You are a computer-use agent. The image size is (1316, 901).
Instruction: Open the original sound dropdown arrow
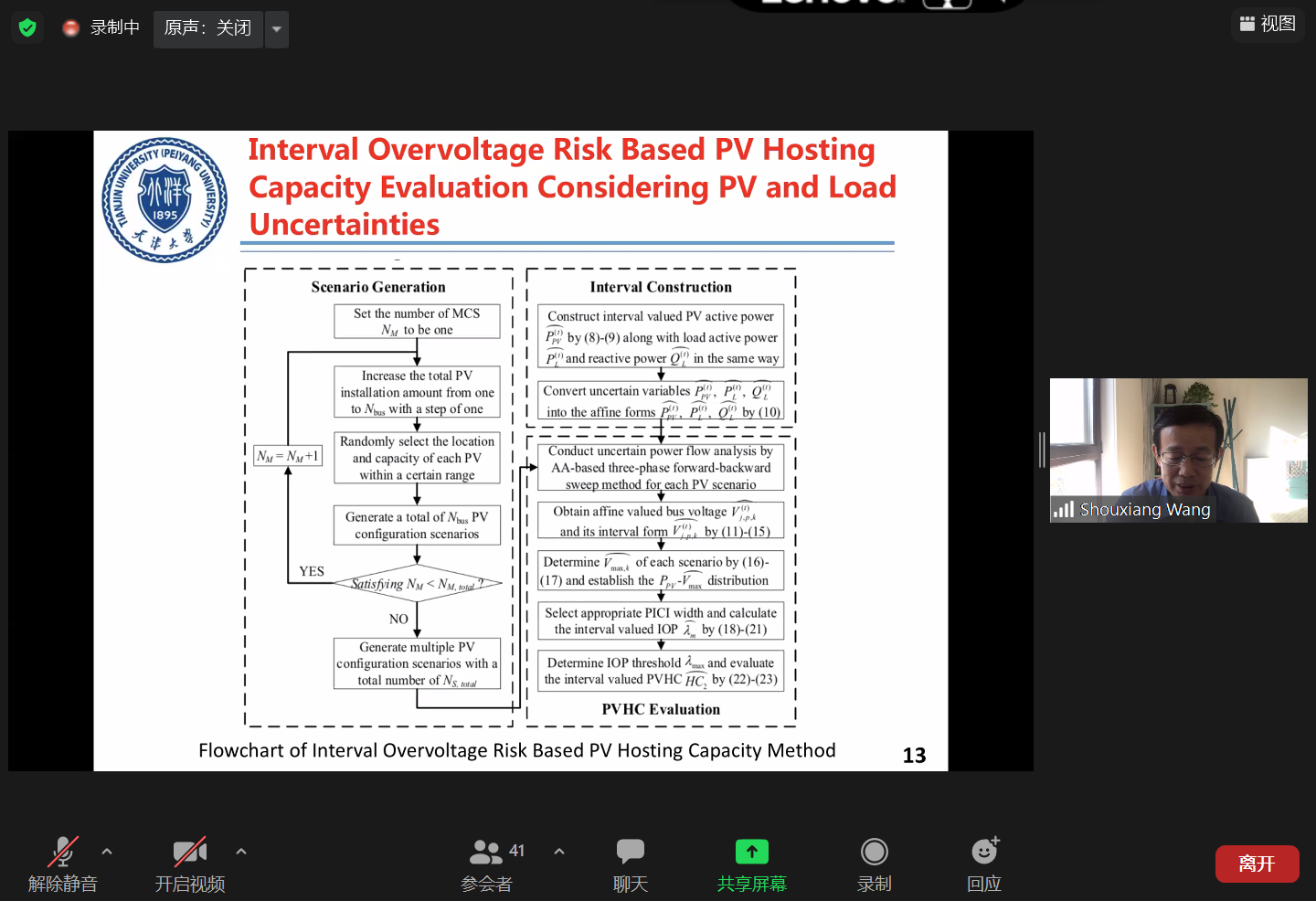(277, 29)
